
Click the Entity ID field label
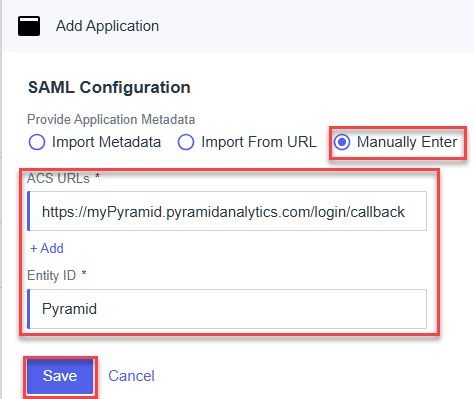[52, 276]
